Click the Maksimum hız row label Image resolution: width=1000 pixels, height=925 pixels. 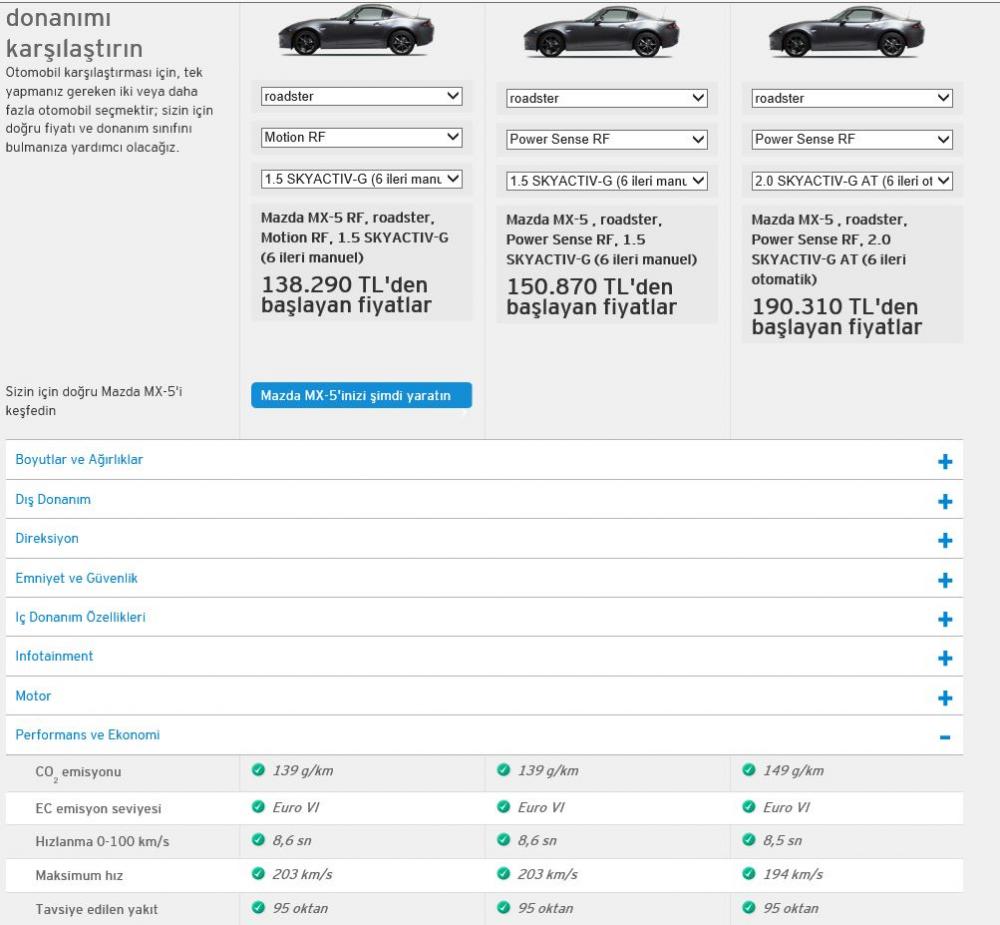click(x=79, y=876)
